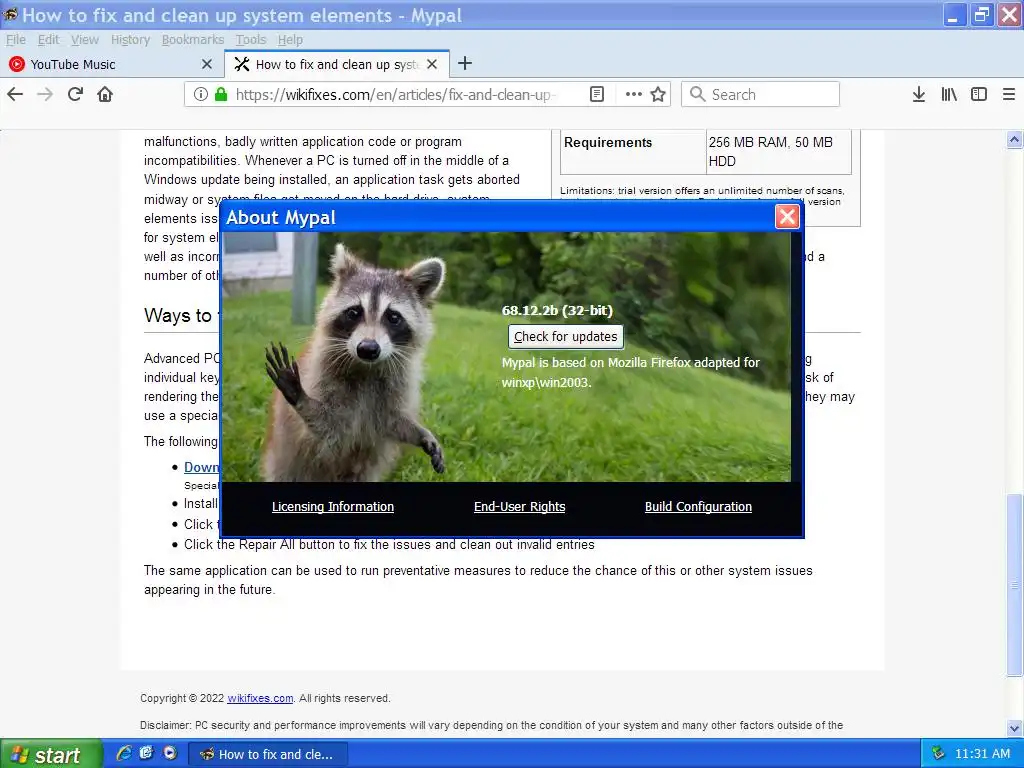Open the History menu
This screenshot has width=1024, height=768.
[131, 40]
